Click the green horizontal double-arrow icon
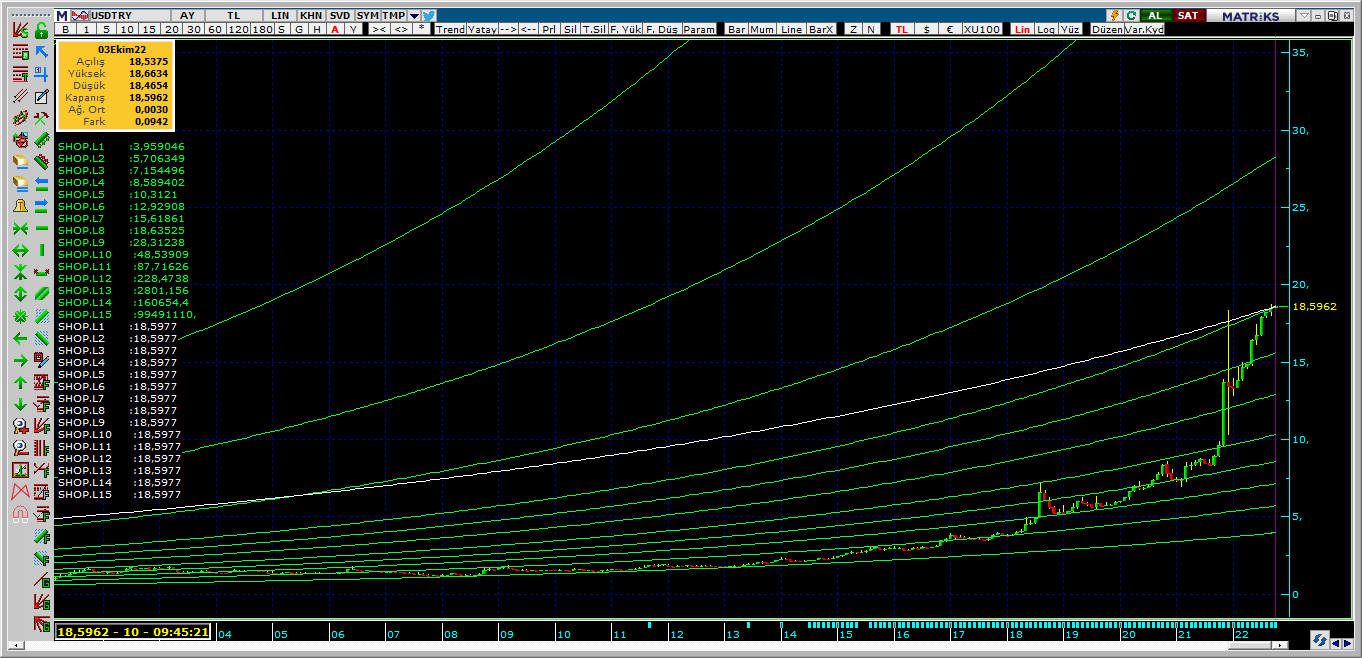The width and height of the screenshot is (1362, 658). tap(20, 250)
